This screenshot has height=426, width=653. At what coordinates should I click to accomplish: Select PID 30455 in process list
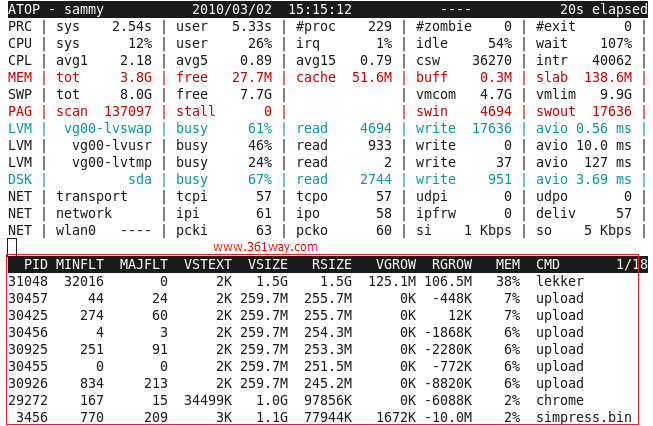(x=28, y=366)
